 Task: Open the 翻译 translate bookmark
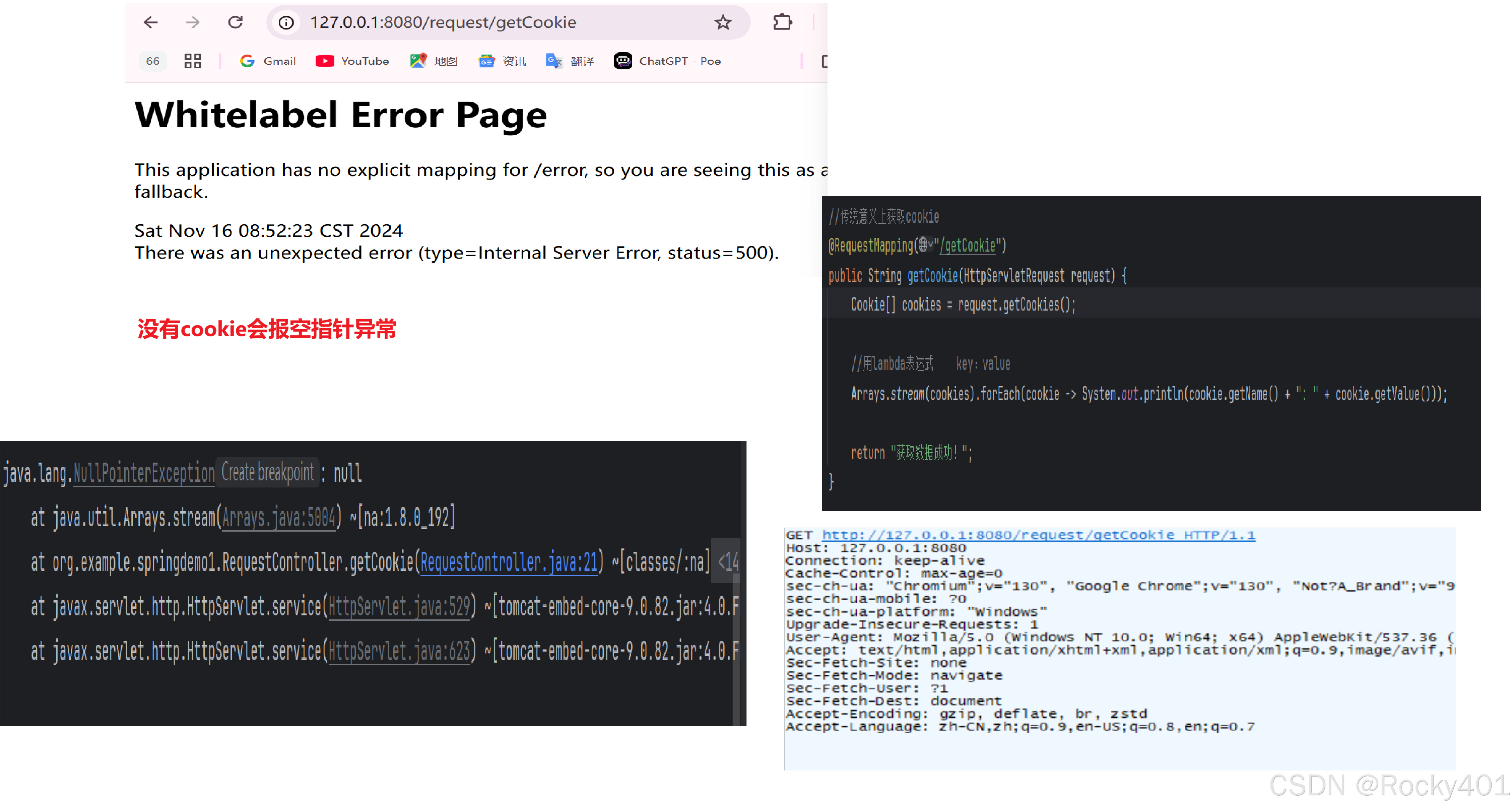570,61
